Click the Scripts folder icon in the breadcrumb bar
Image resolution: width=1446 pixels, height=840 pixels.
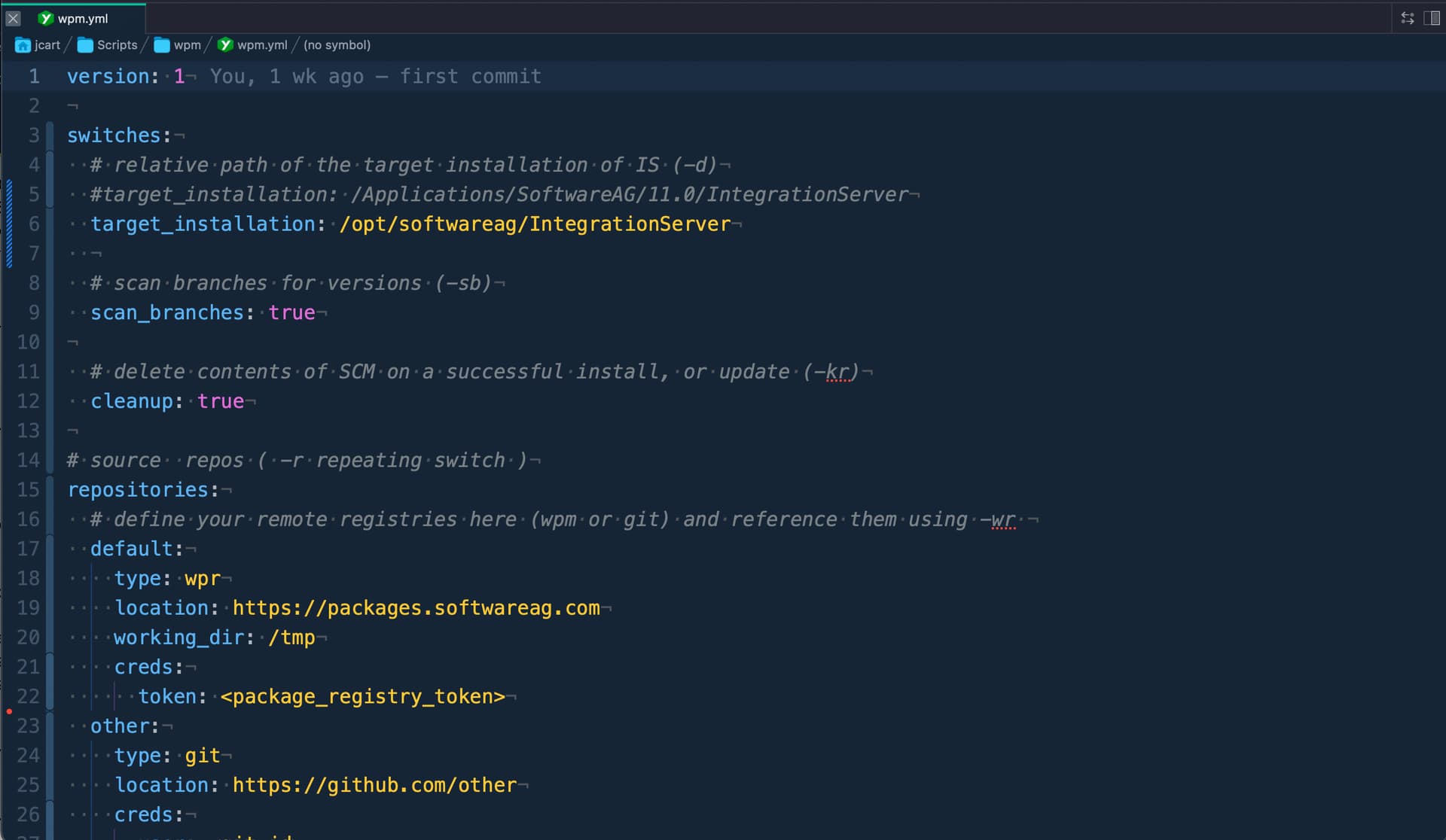84,45
